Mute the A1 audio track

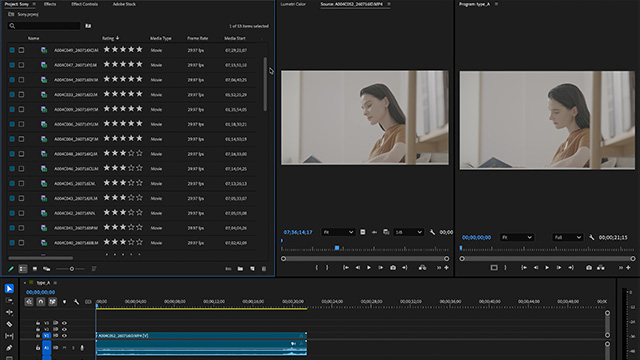pos(64,348)
